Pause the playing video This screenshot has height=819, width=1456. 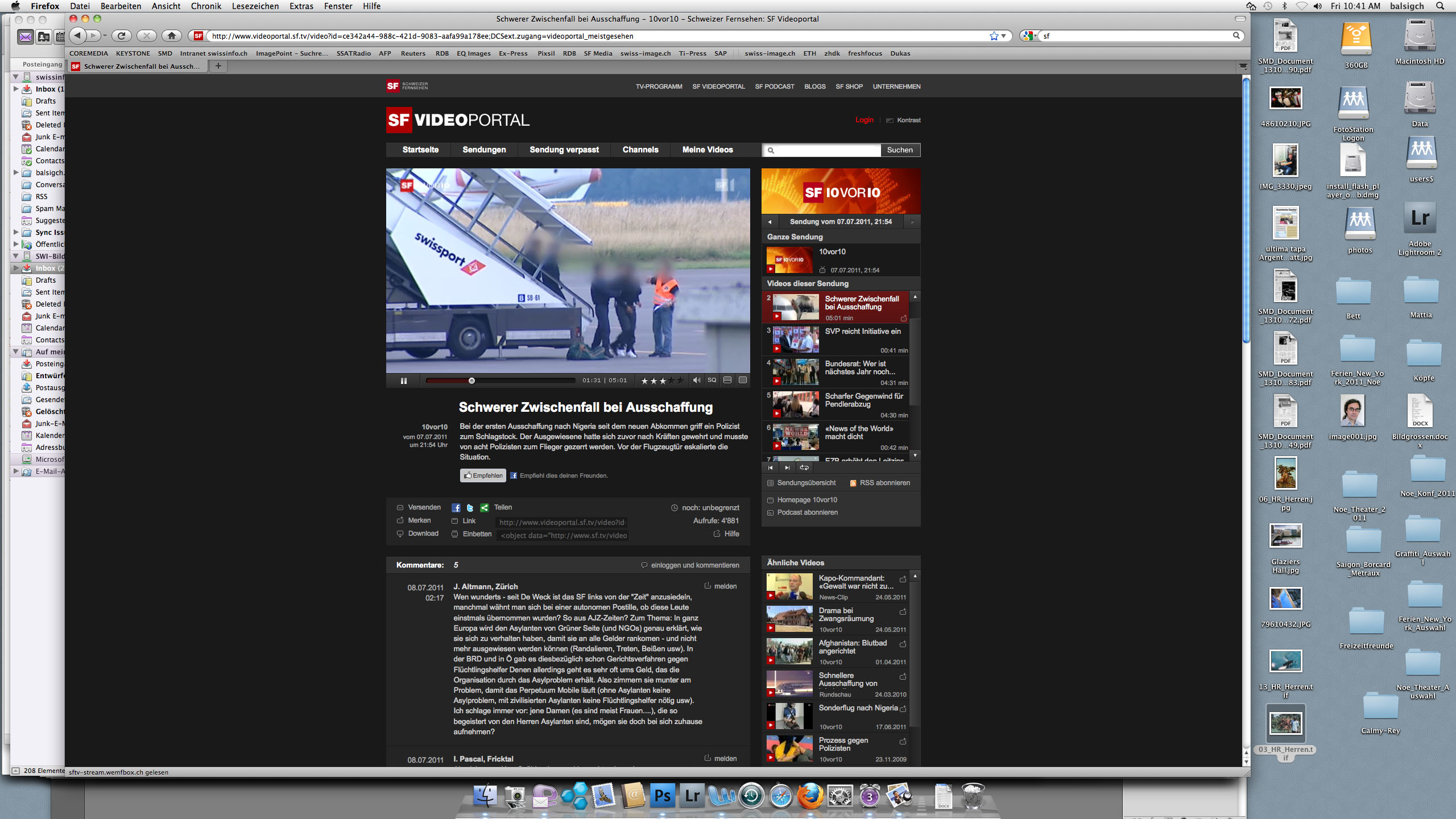pos(403,380)
